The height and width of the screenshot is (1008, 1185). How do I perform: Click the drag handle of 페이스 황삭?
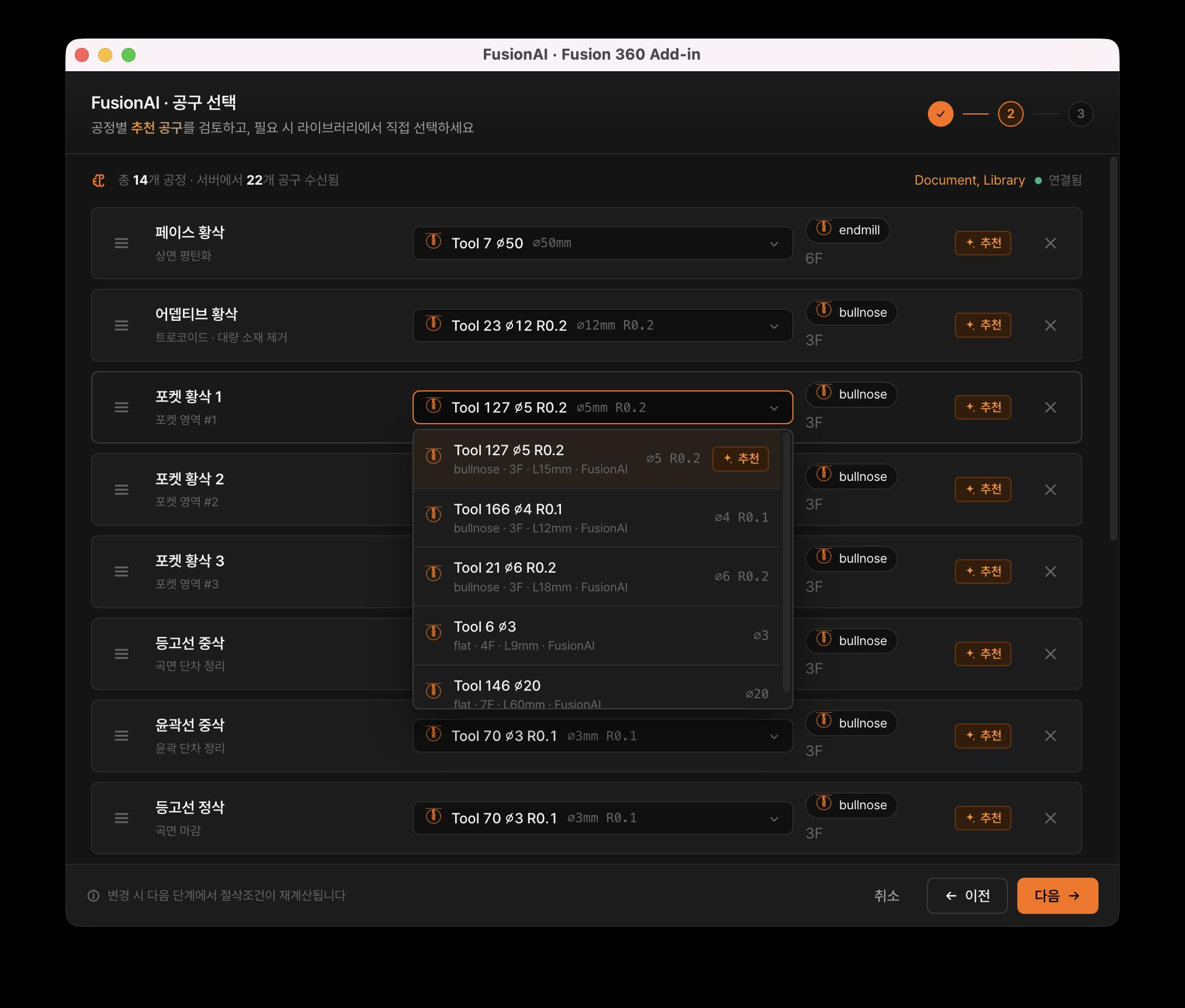[122, 243]
